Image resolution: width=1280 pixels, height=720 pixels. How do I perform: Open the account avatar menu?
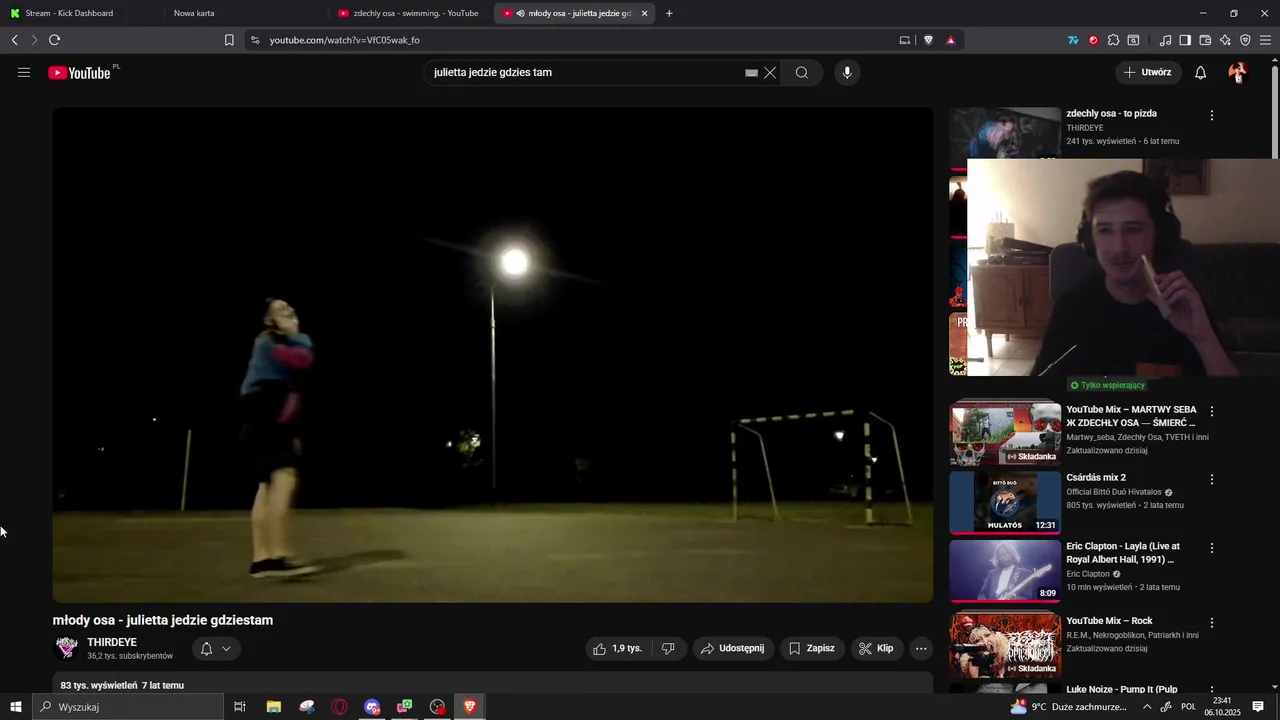click(1238, 72)
